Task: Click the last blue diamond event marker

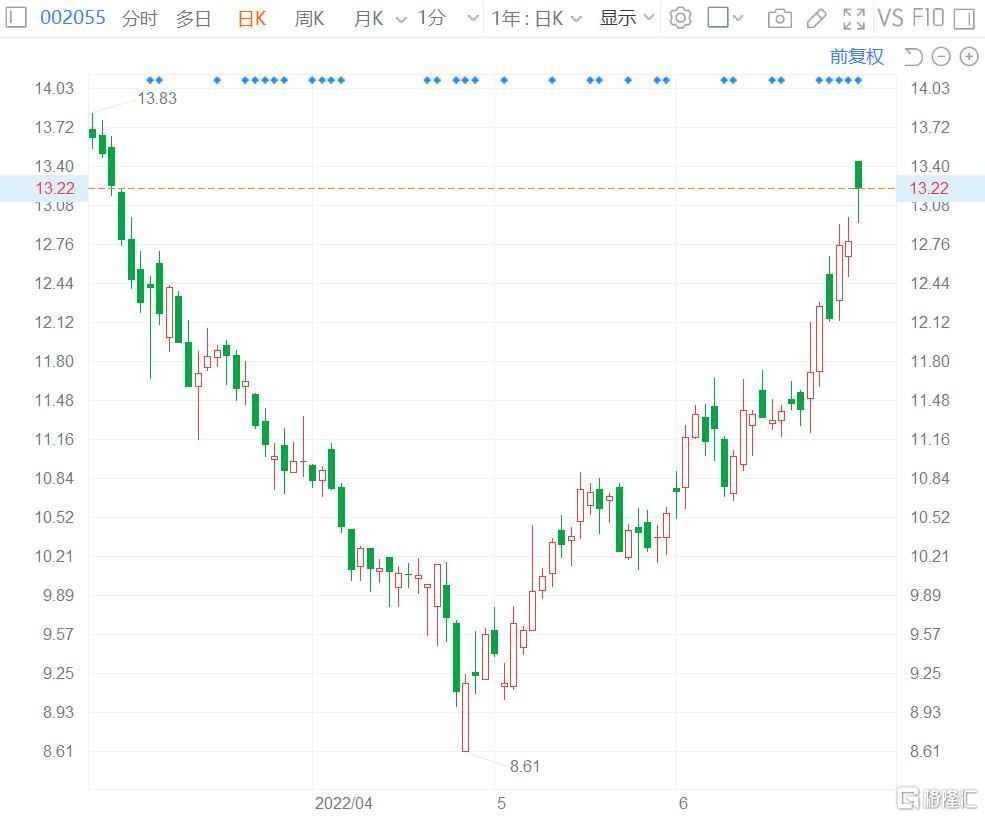Action: 858,80
